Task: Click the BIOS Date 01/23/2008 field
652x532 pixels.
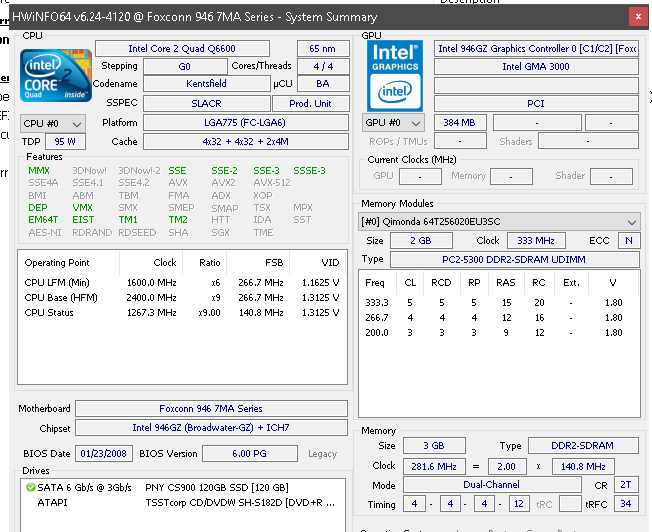Action: point(104,453)
